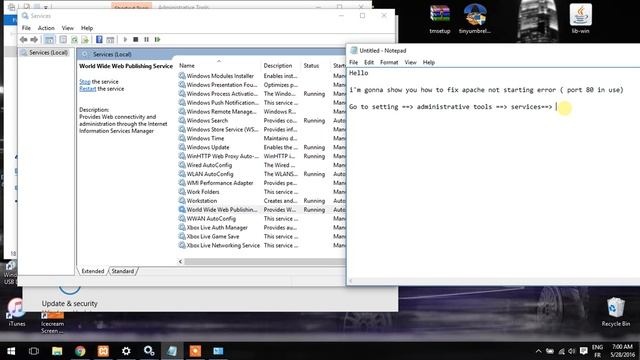Open the Edit menu in Notepad
Viewport: 640px width, 360px height.
pos(369,62)
